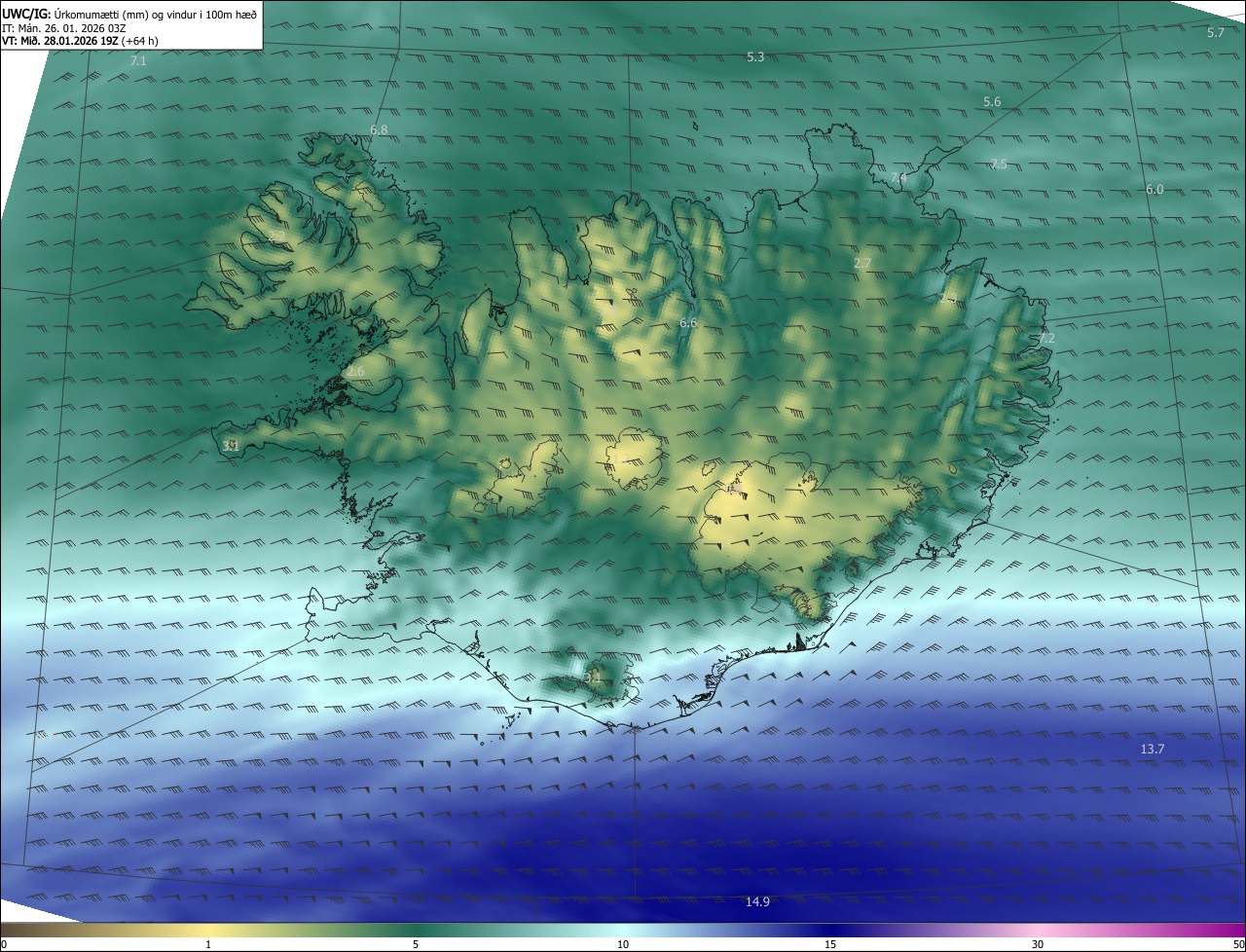The image size is (1246, 952).
Task: Click the 5.7 value label
Action: pyautogui.click(x=1215, y=33)
